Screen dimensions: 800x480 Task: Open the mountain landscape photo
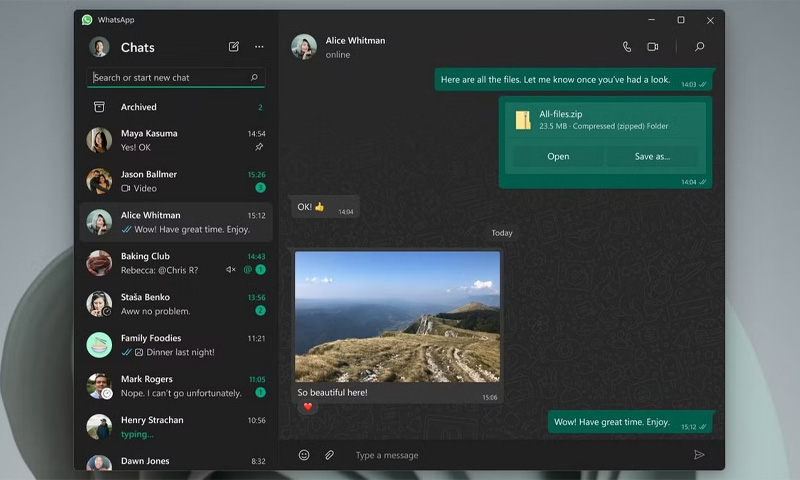[397, 316]
